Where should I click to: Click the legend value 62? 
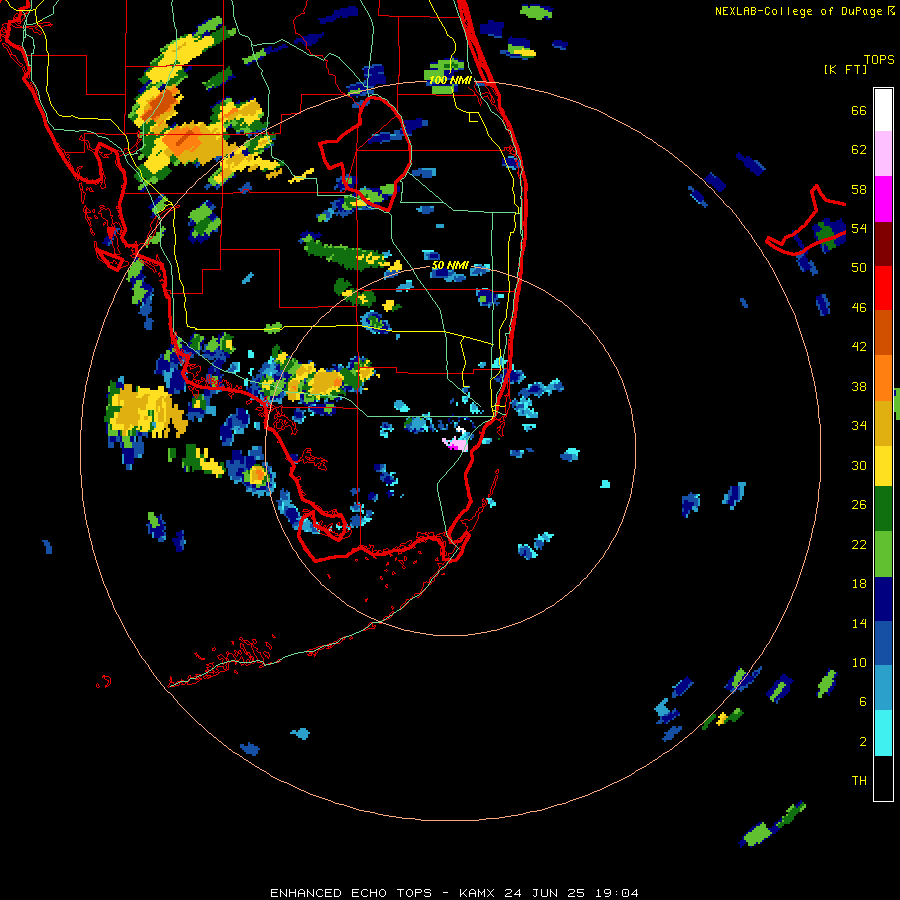(x=859, y=150)
